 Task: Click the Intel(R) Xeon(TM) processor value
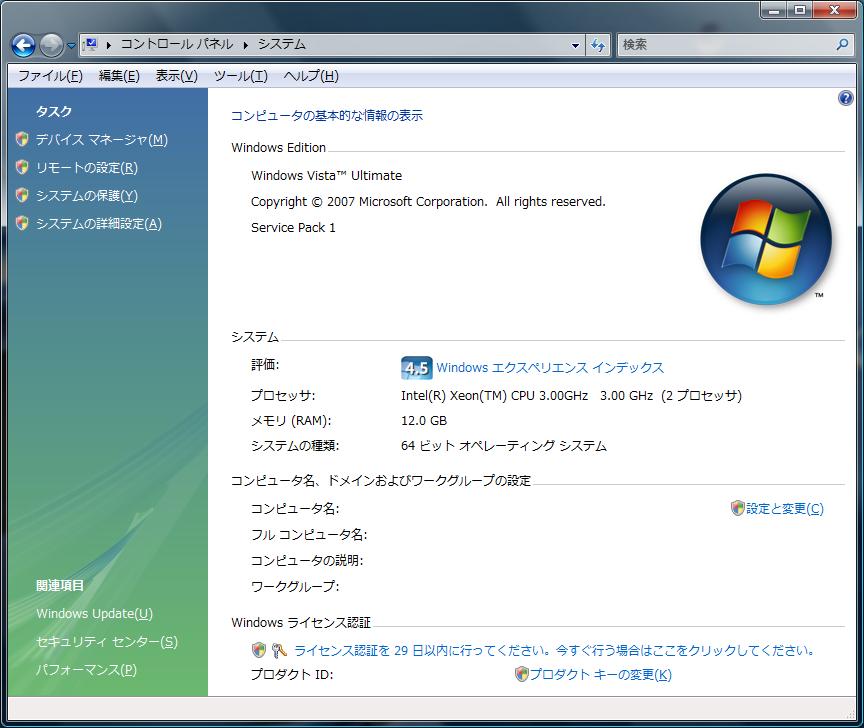pyautogui.click(x=571, y=396)
